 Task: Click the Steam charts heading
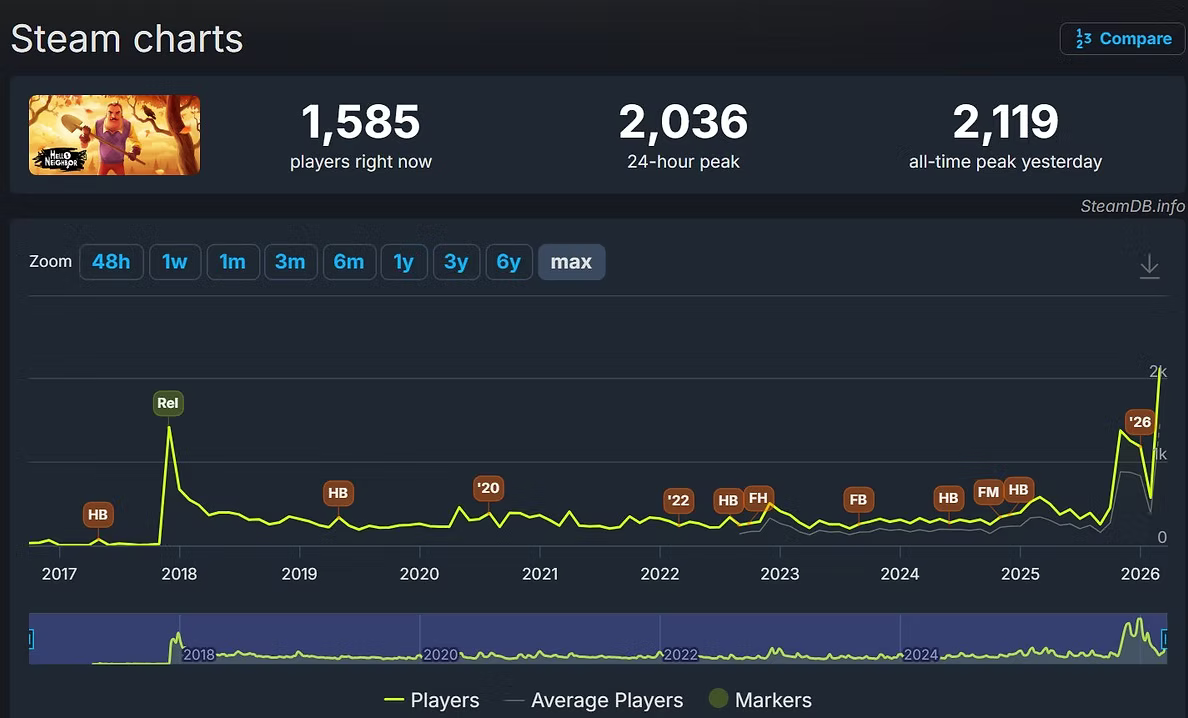coord(127,39)
